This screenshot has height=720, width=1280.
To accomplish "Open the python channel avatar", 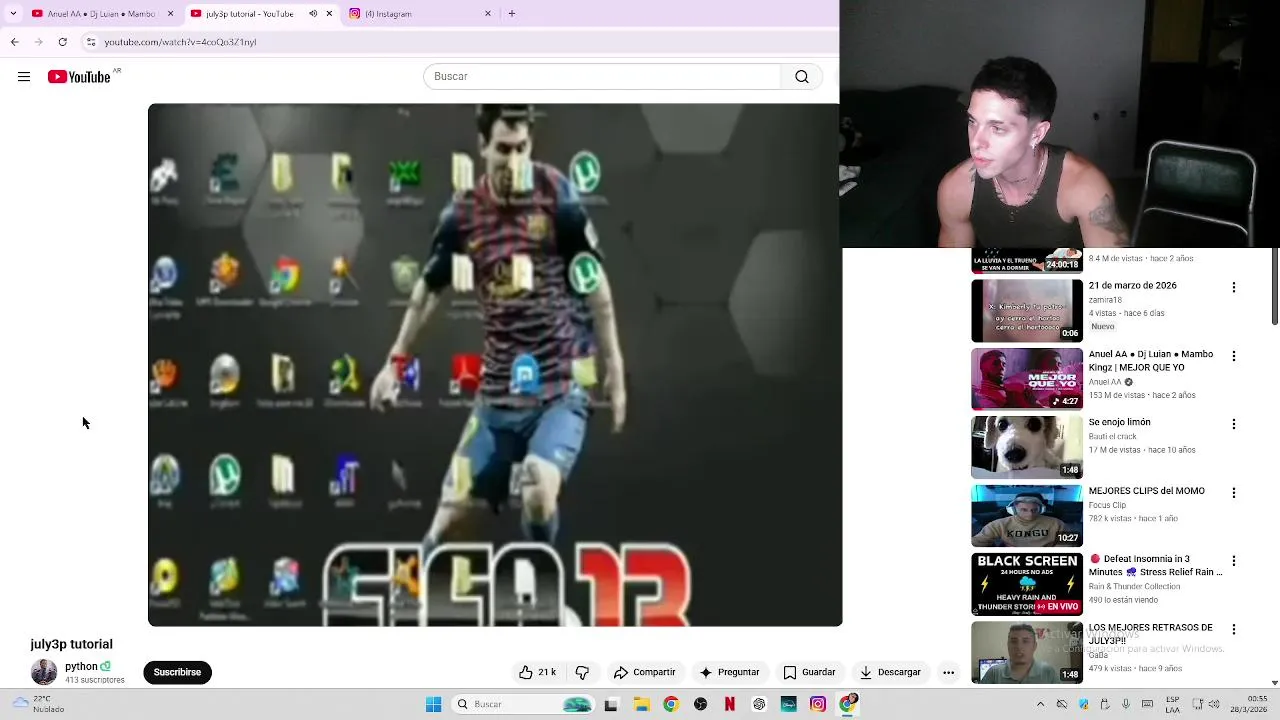I will 44,672.
